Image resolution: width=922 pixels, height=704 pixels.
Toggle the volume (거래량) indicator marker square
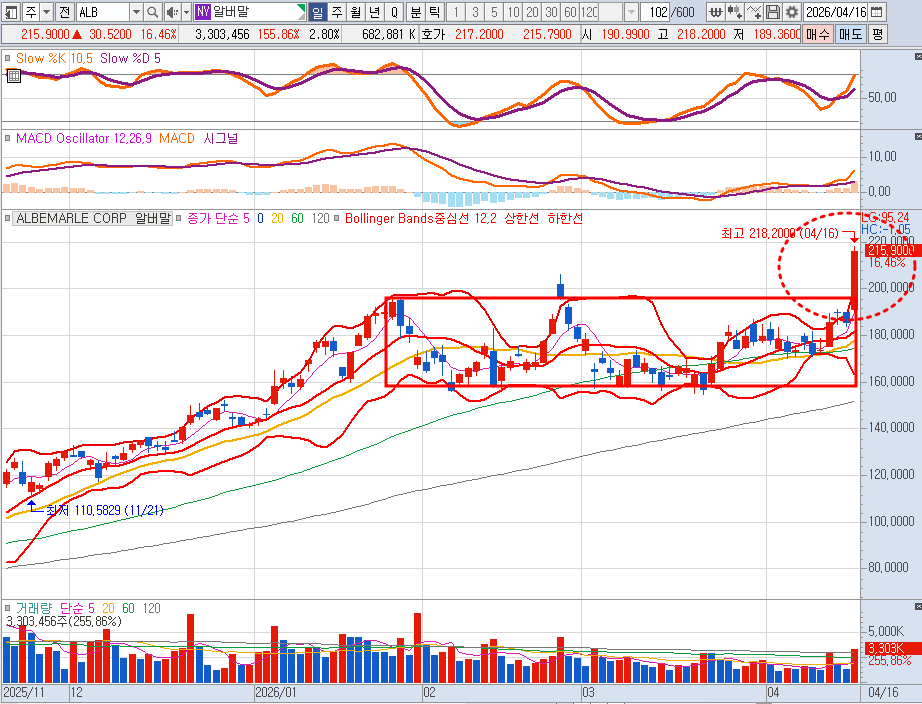coord(8,608)
